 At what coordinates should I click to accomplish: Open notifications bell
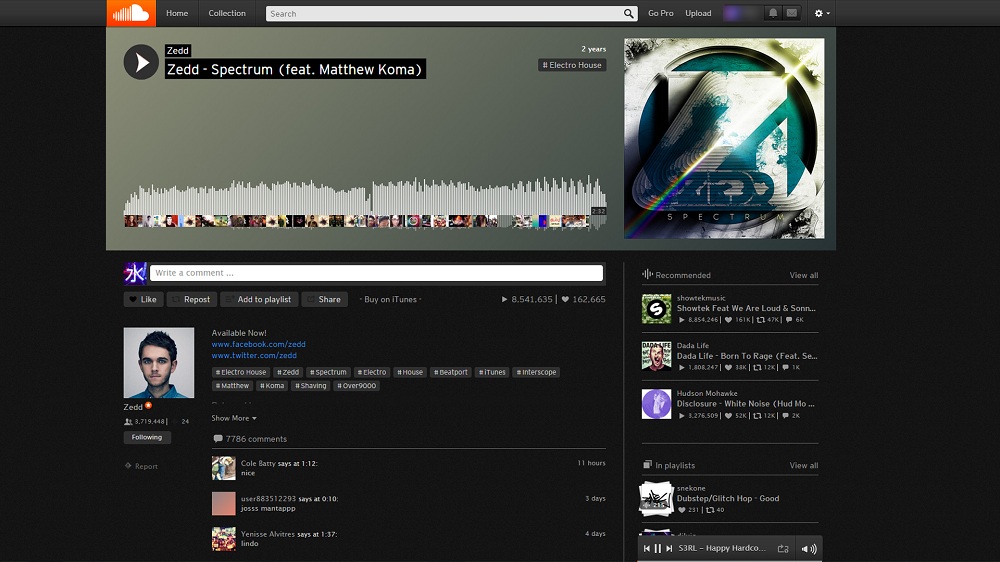(x=773, y=13)
